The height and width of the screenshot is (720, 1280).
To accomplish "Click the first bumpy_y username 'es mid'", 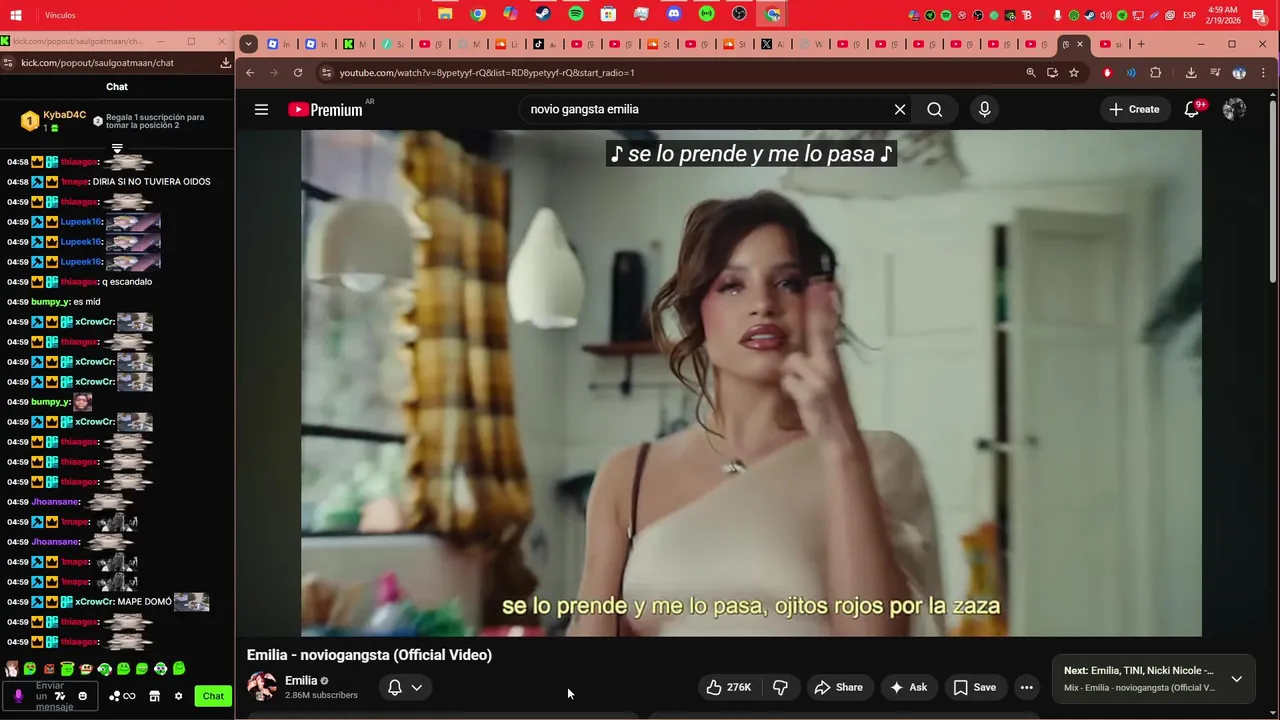I will (50, 302).
